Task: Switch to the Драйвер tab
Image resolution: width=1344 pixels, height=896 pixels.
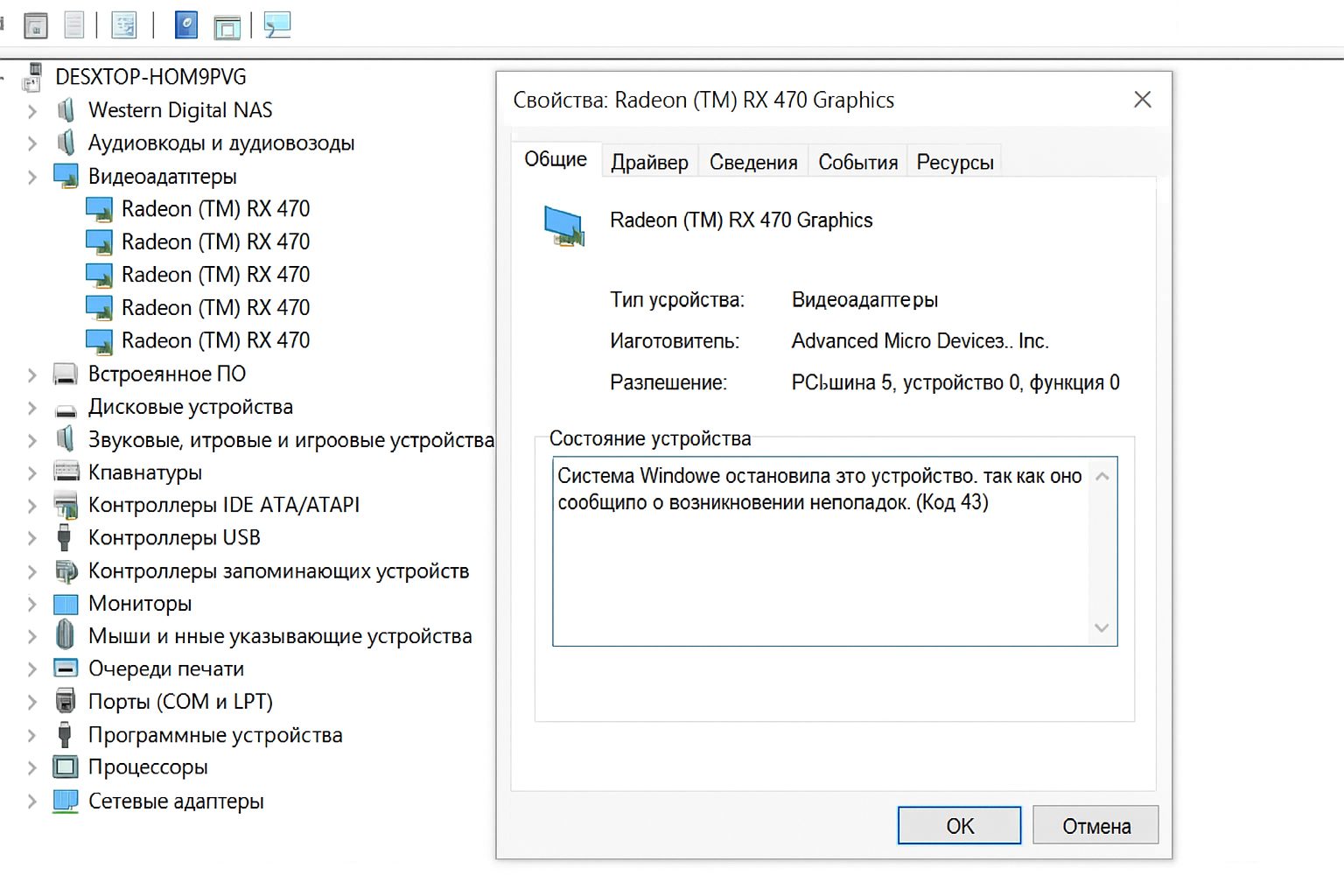Action: 649,163
